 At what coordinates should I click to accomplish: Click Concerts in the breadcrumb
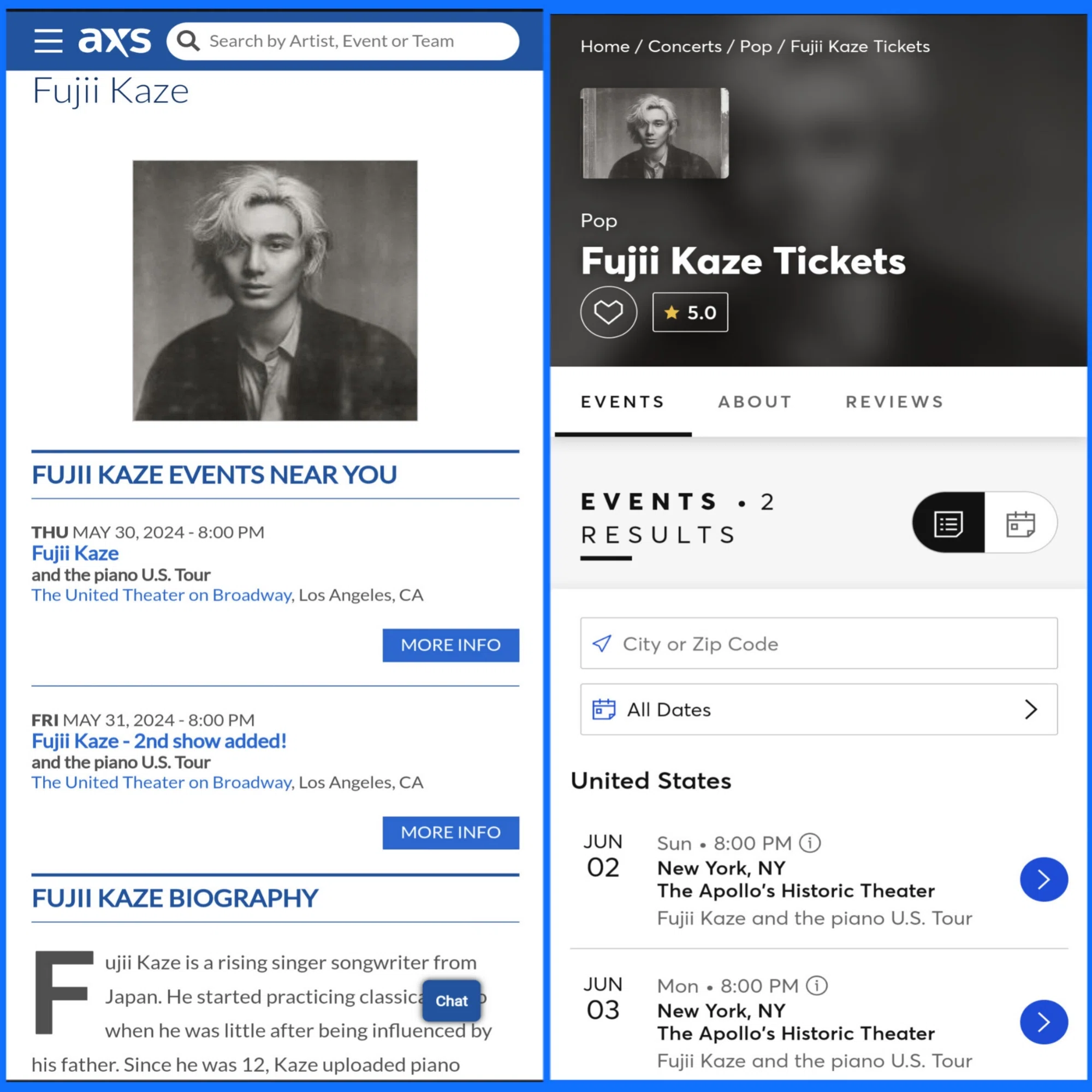coord(685,46)
